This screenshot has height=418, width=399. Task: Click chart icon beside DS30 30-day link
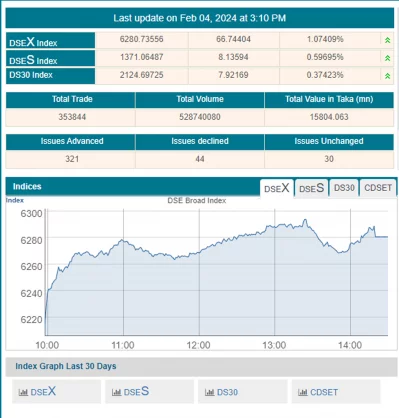(209, 392)
